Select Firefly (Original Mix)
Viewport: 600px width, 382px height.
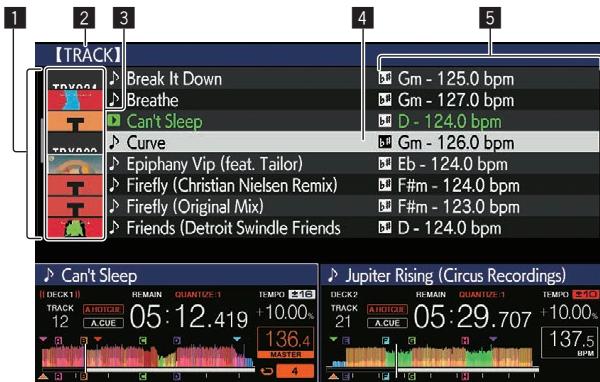pyautogui.click(x=352, y=207)
